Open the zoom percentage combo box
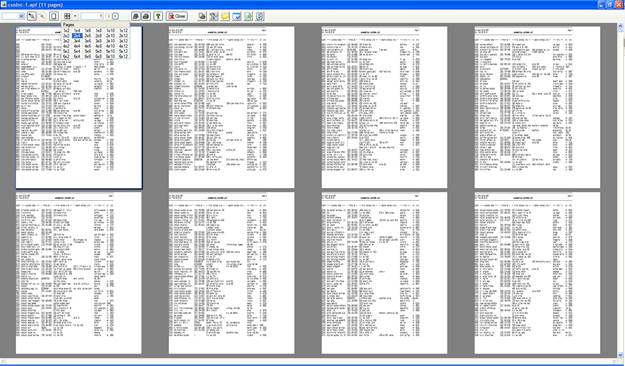Image resolution: width=625 pixels, height=366 pixels. pyautogui.click(x=13, y=16)
